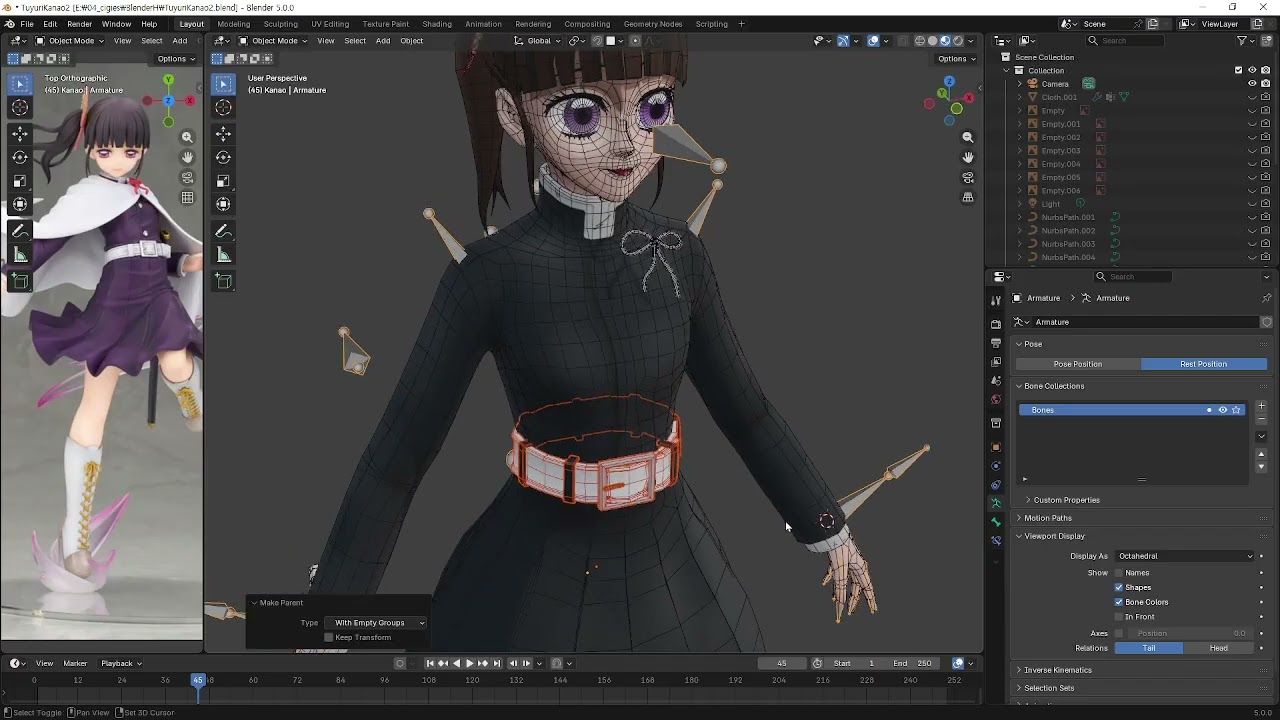This screenshot has height=720, width=1280.
Task: Select the Annotate tool in main viewport
Action: tap(224, 231)
